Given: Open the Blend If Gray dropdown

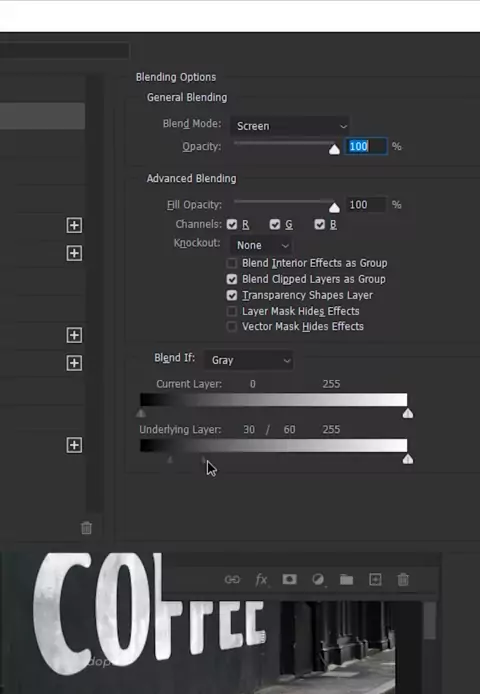Looking at the screenshot, I should (248, 360).
